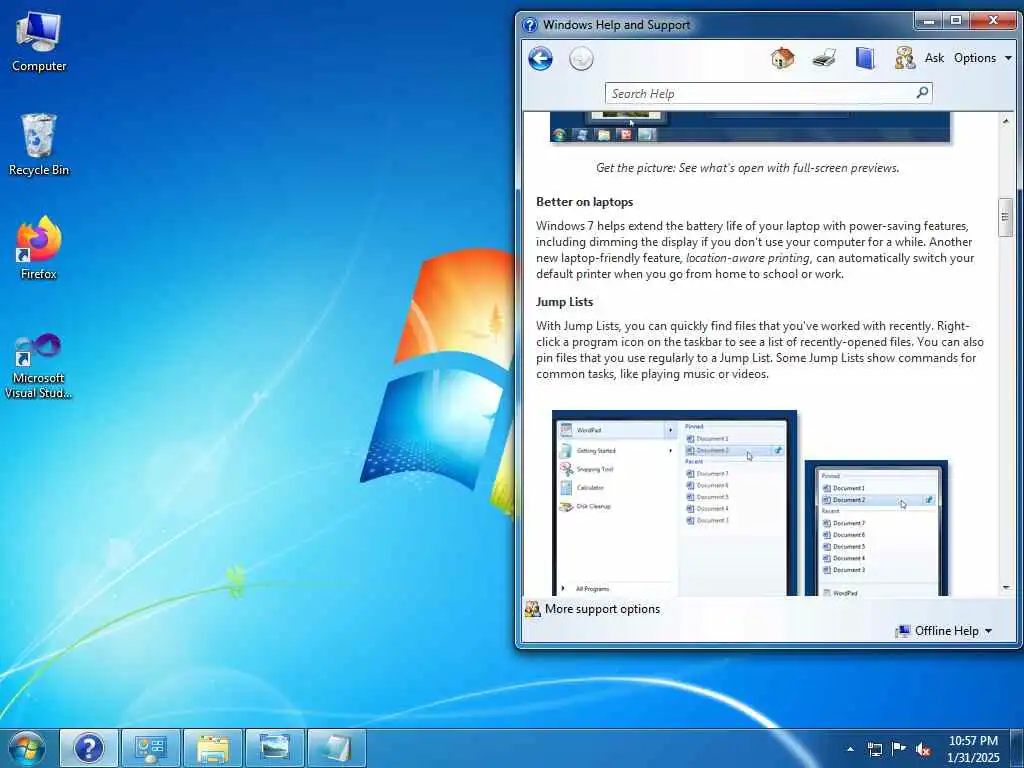Screen dimensions: 1024x768
Task: Maximize the Windows Help and Support window
Action: click(x=955, y=21)
